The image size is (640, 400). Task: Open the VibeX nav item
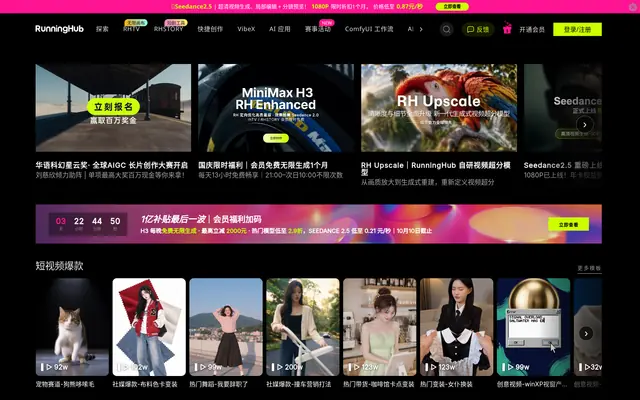tap(246, 29)
